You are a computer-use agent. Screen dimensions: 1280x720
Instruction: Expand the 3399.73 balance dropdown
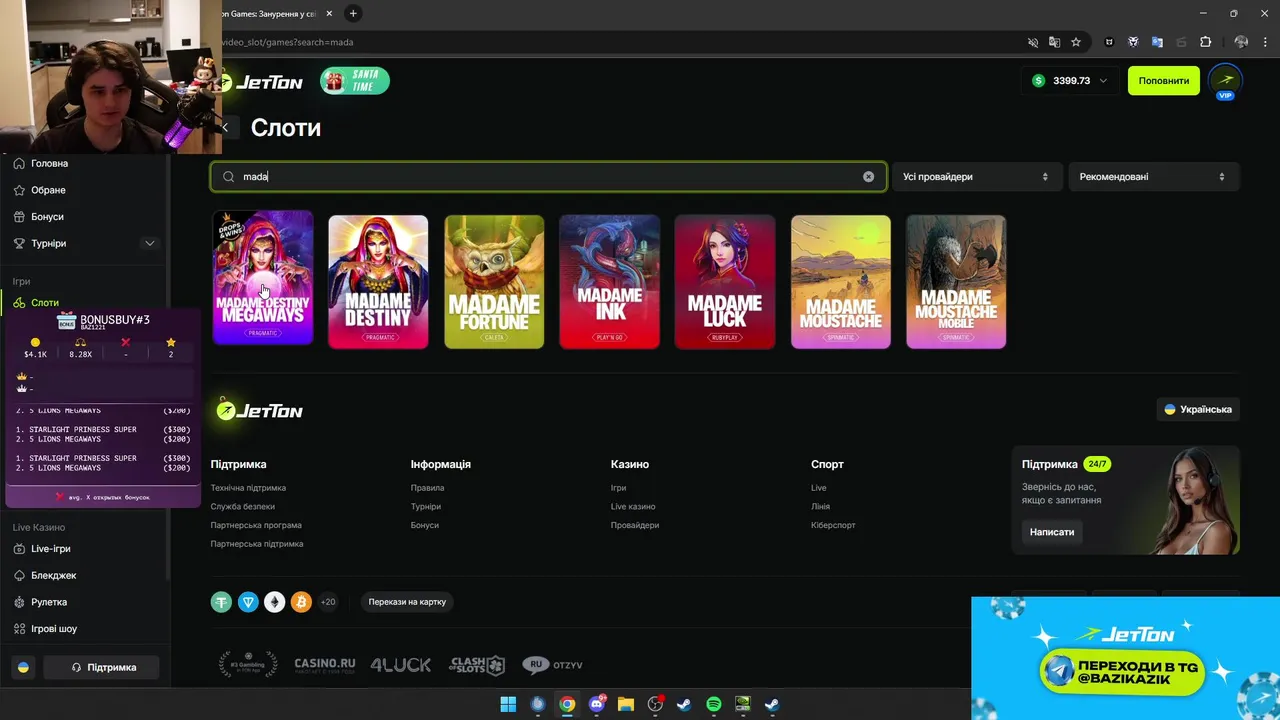pos(1072,81)
